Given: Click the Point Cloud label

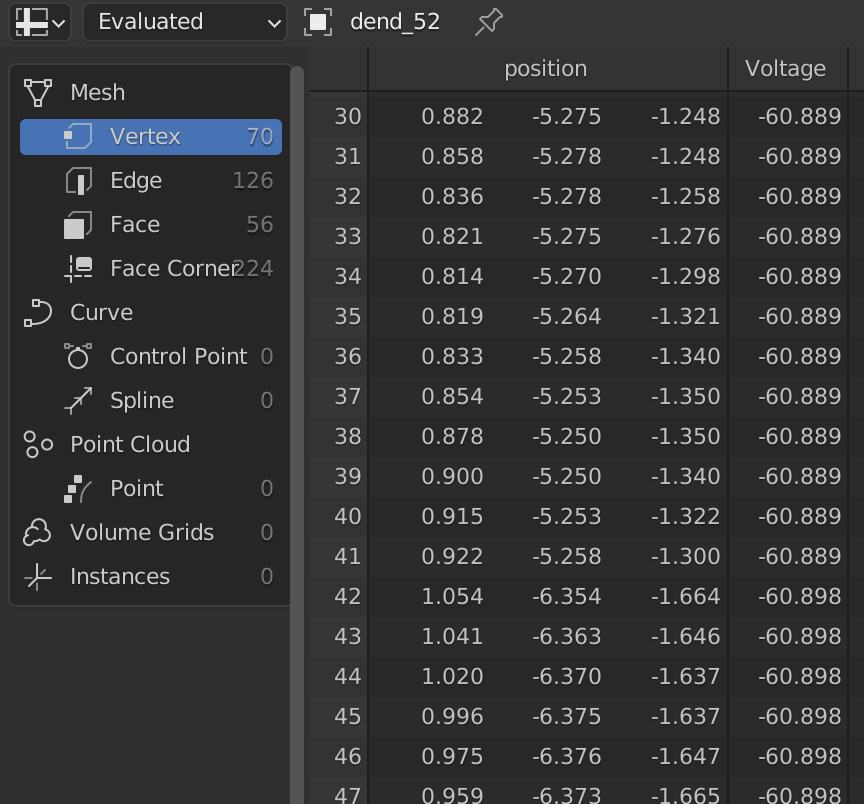Looking at the screenshot, I should (x=130, y=445).
